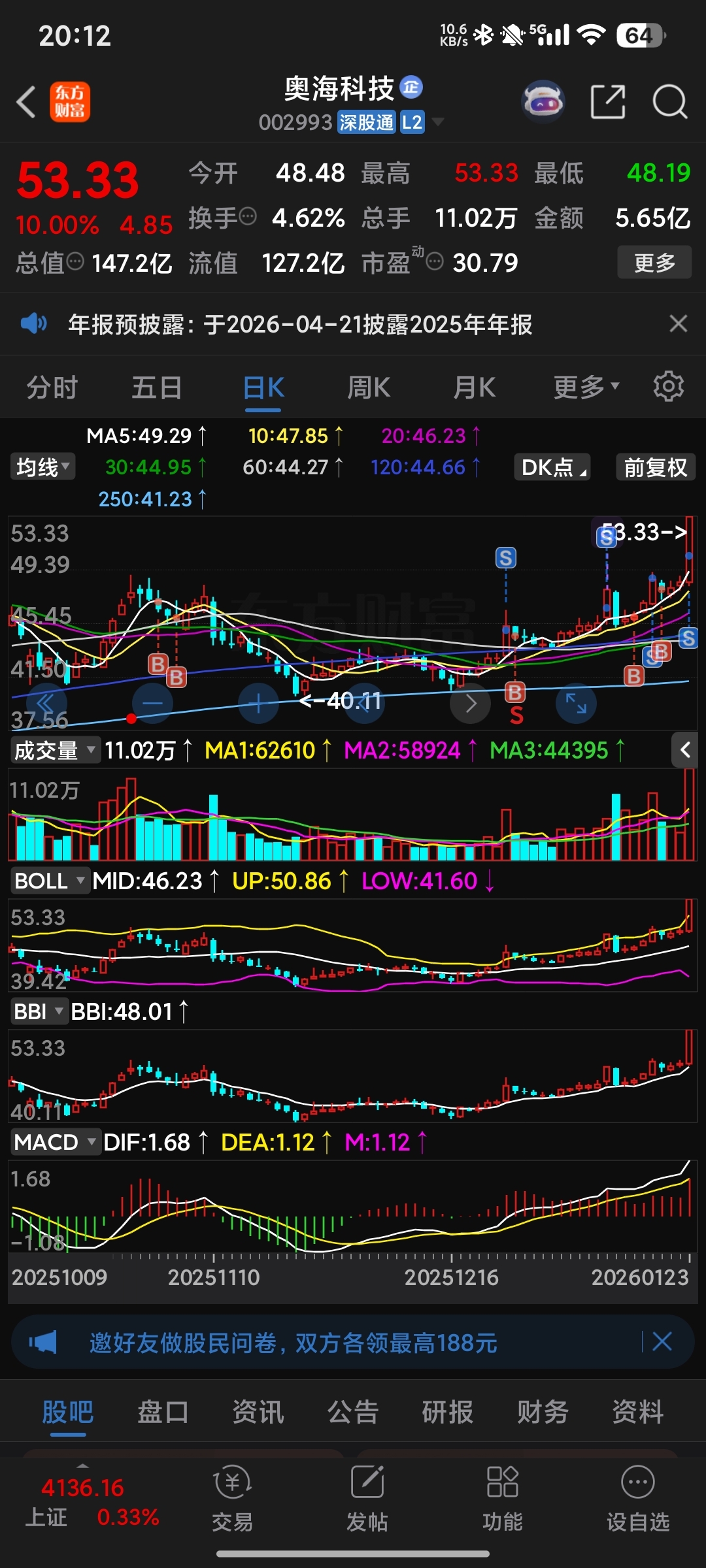
Task: Close the 邀好友做股民问卷 banner
Action: 662,1342
